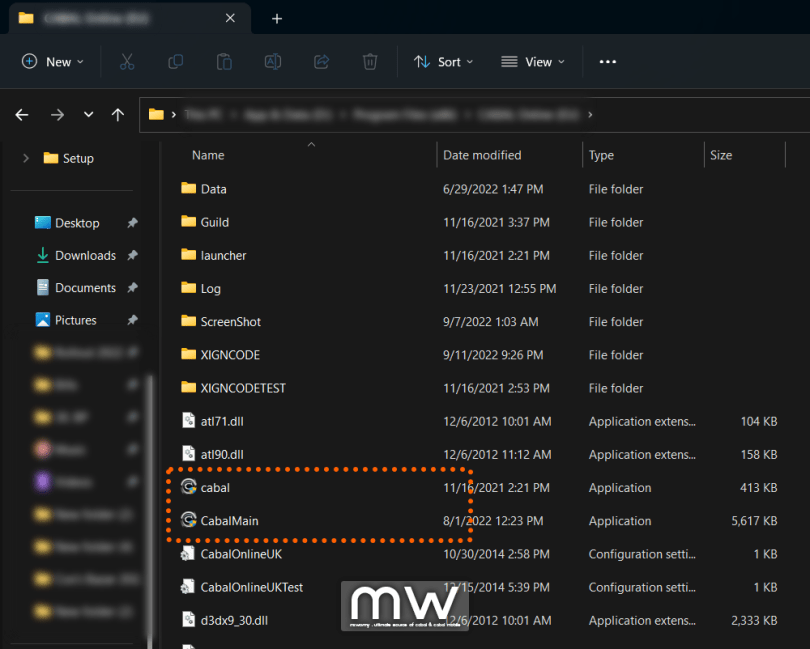Viewport: 810px width, 649px height.
Task: Click the Copy icon in the toolbar
Action: [175, 61]
